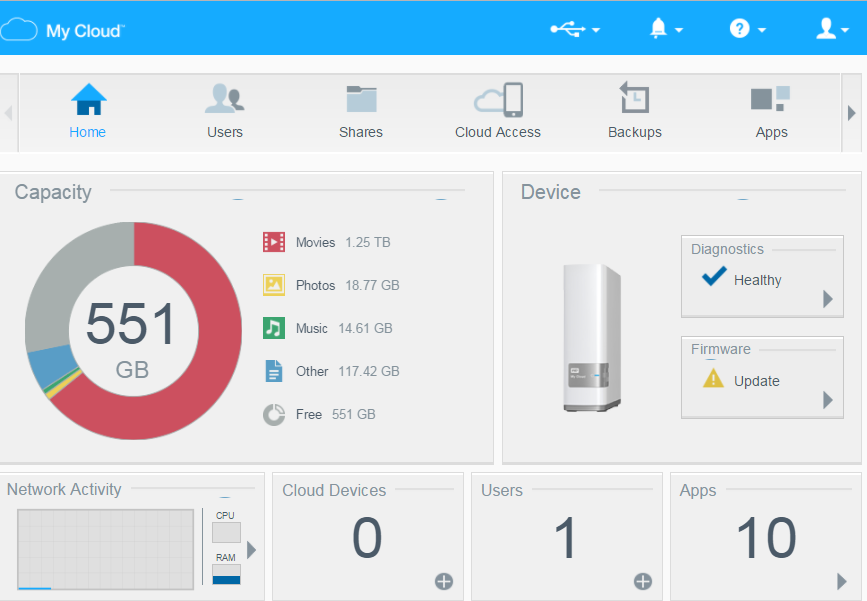Select the Cloud Access icon

coord(498,100)
